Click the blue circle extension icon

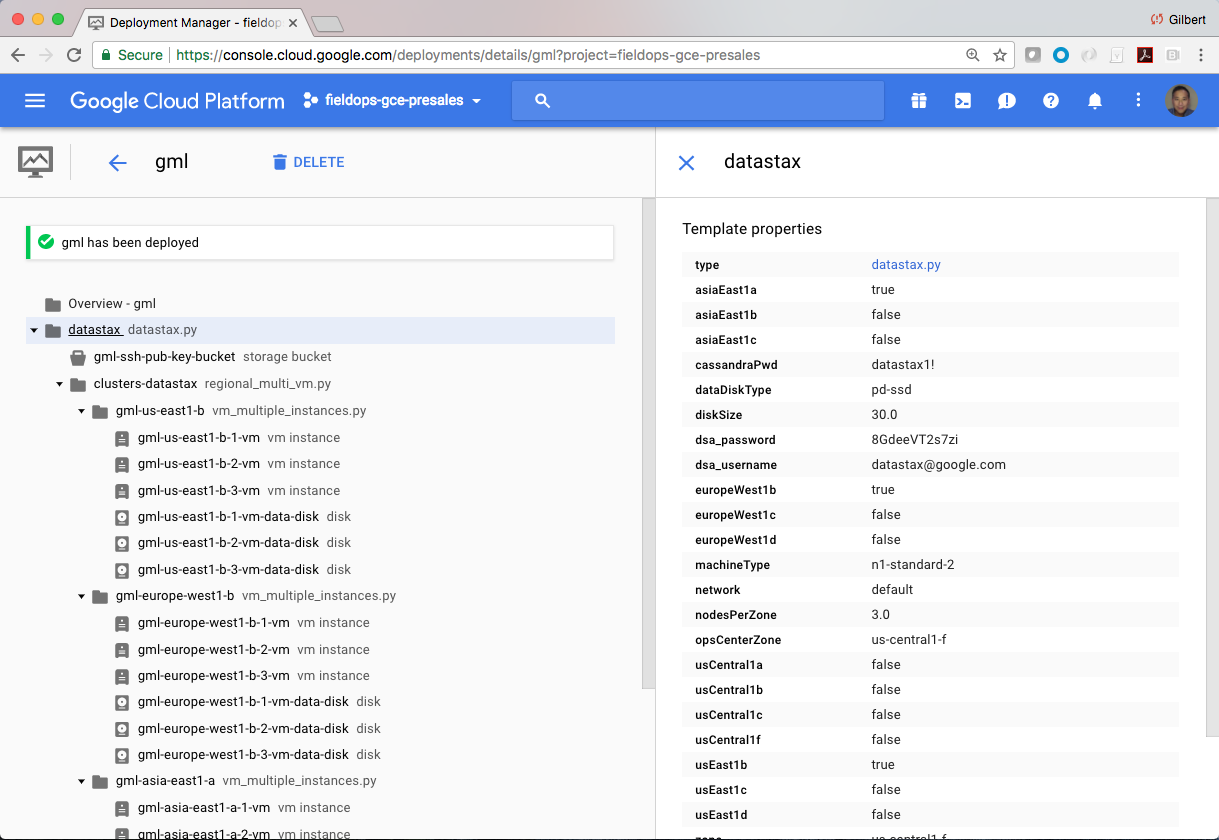tap(1061, 55)
